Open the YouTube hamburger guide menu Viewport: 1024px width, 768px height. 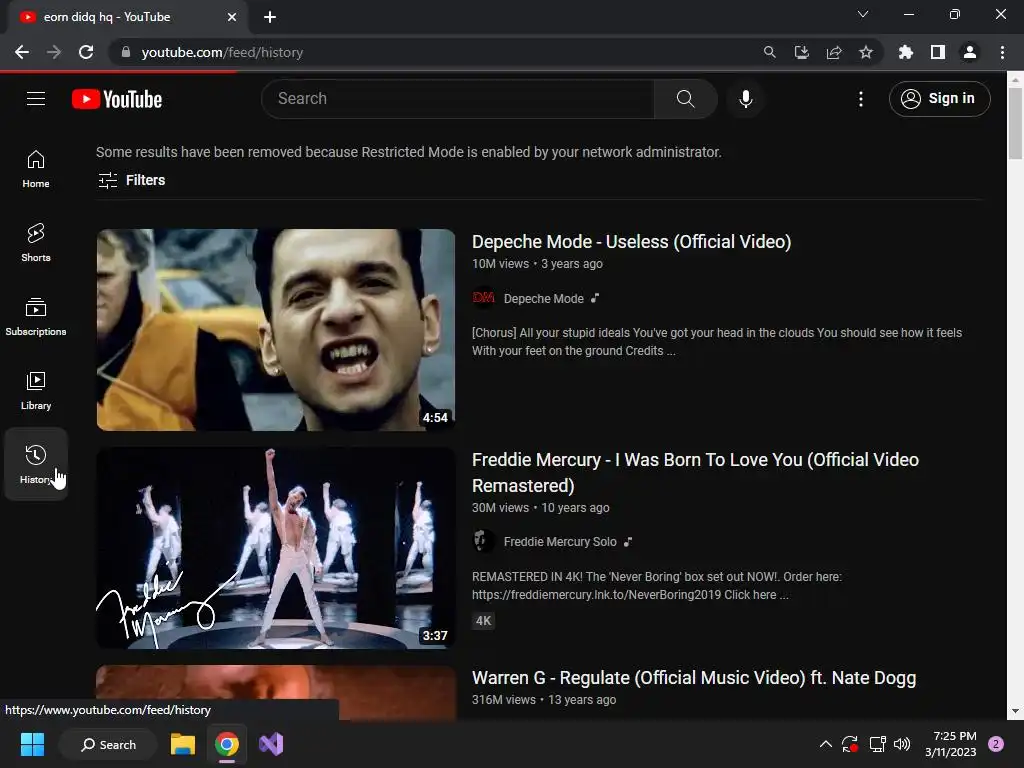click(36, 99)
